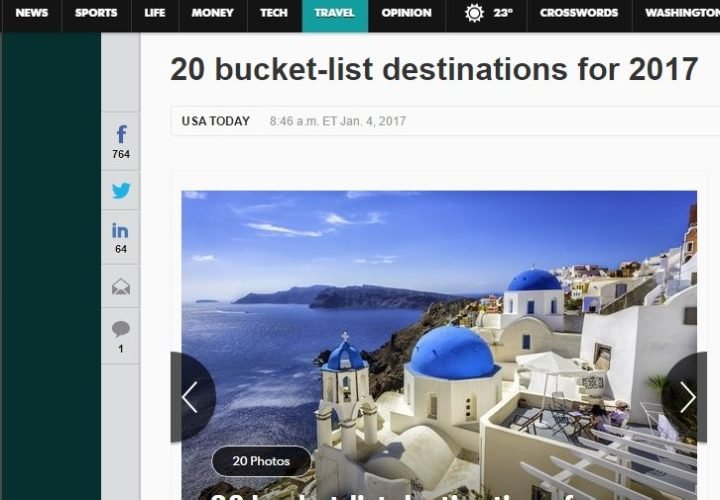The width and height of the screenshot is (720, 500).
Task: Share article via Twitter bird icon
Action: 121,190
